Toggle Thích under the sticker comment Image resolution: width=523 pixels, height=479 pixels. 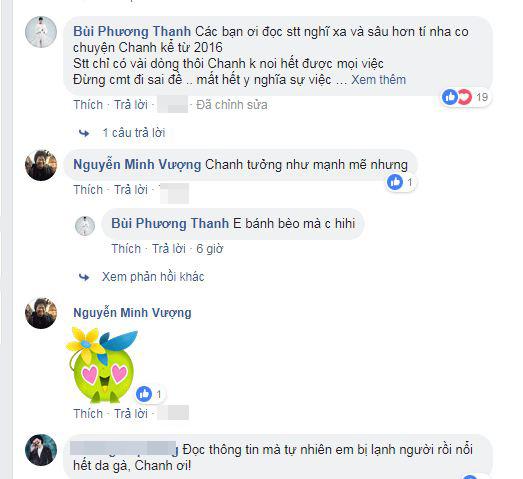(88, 414)
